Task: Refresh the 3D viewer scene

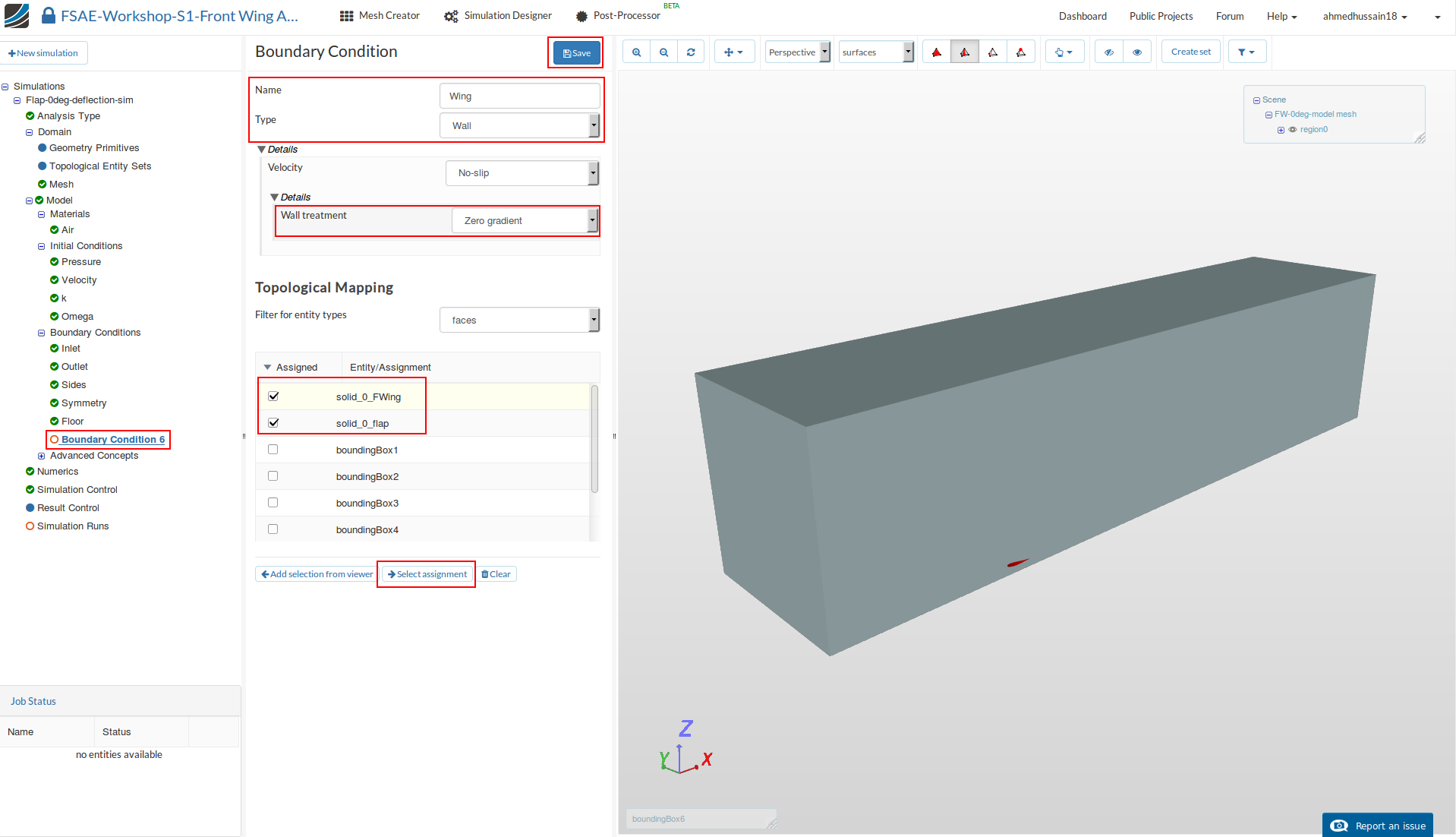Action: point(691,52)
